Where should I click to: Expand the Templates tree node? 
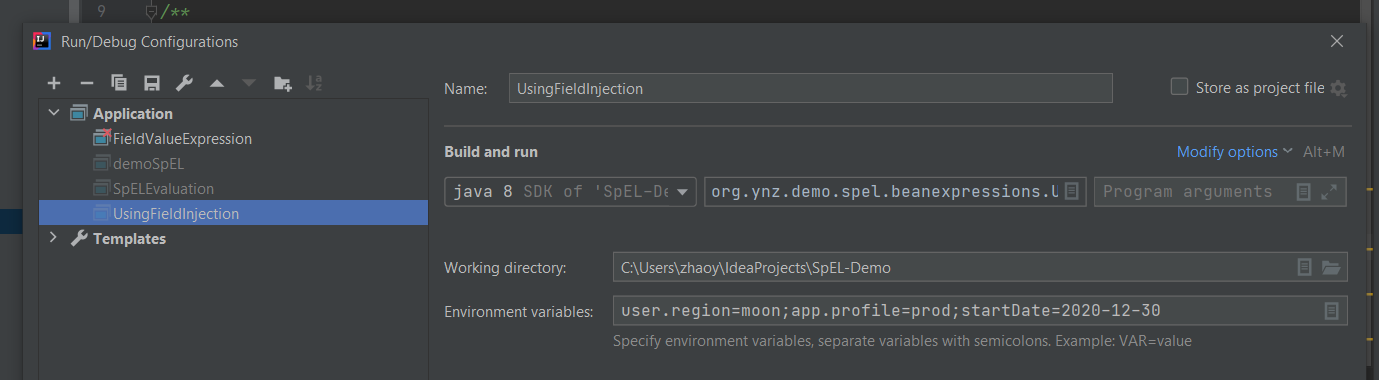53,239
